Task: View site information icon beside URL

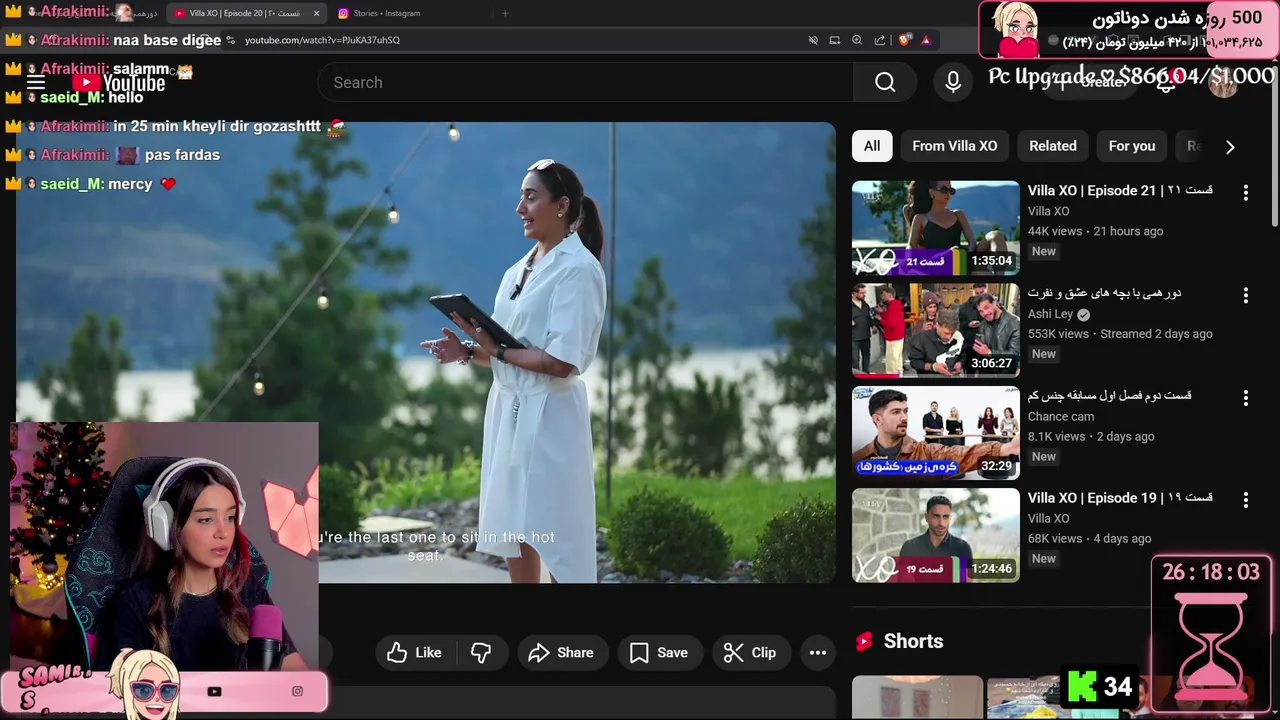Action: coord(232,40)
